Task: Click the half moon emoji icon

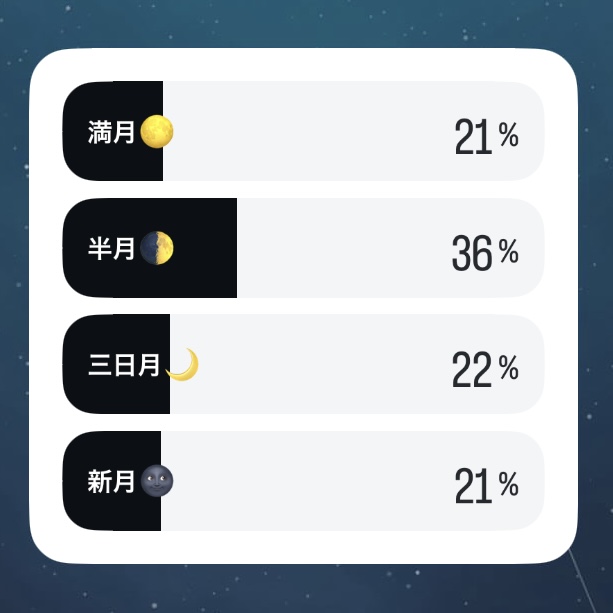Action: [156, 248]
